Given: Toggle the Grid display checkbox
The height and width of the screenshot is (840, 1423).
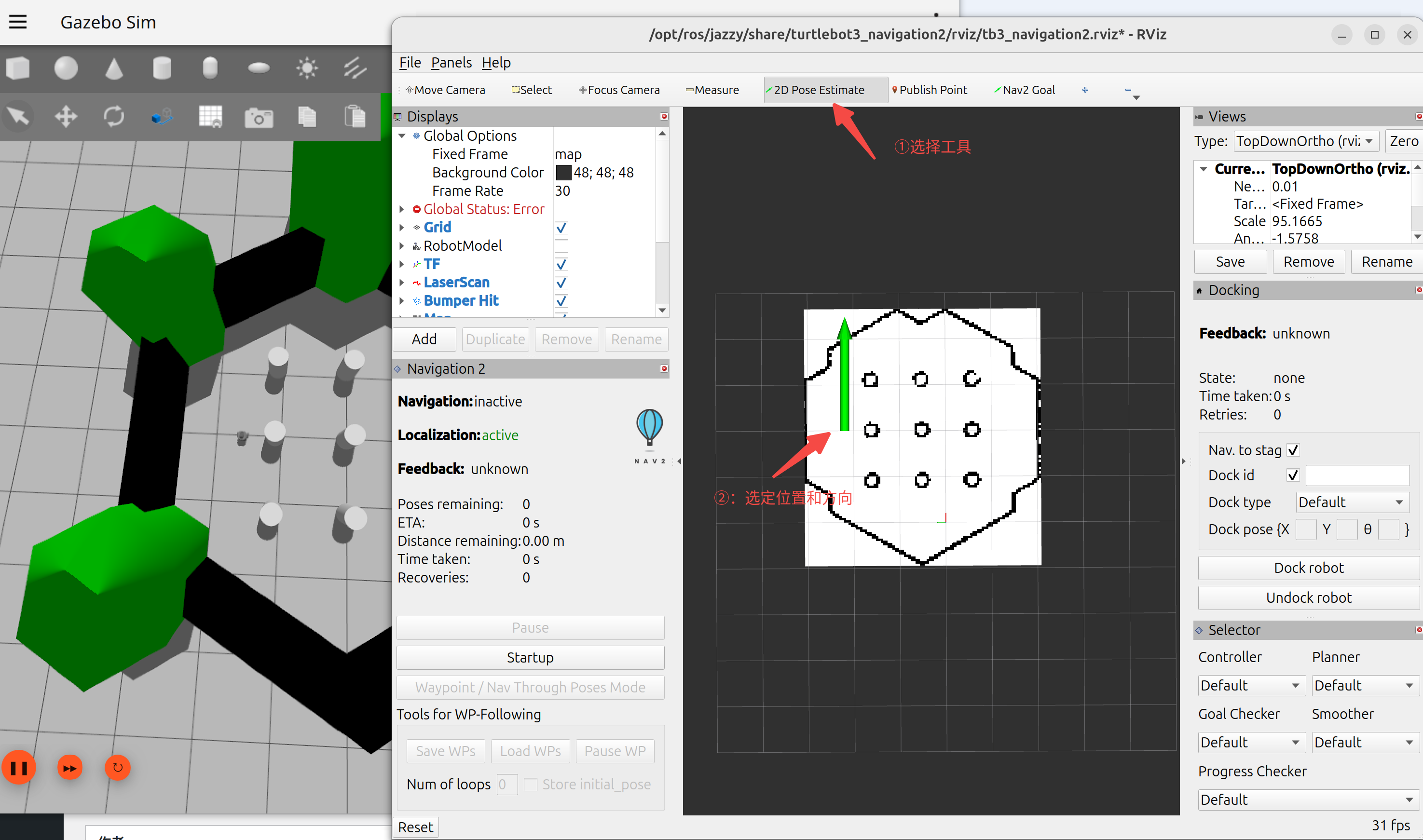Looking at the screenshot, I should click(x=561, y=228).
